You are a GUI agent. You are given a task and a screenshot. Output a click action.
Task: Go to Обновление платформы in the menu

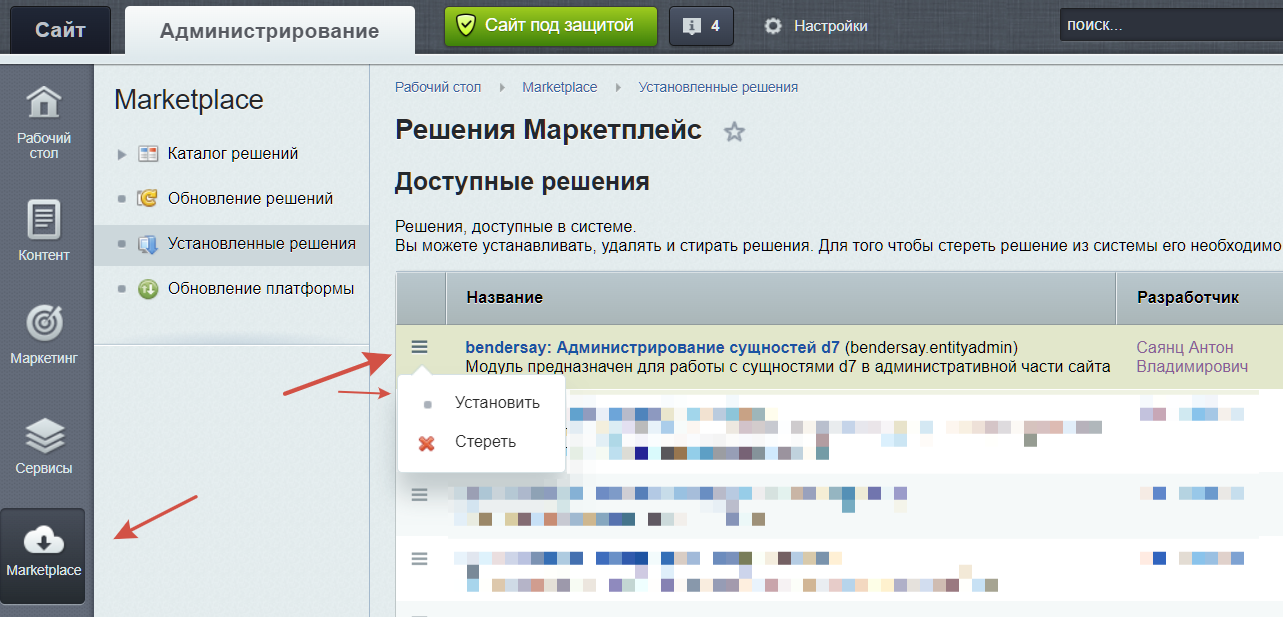tap(261, 289)
